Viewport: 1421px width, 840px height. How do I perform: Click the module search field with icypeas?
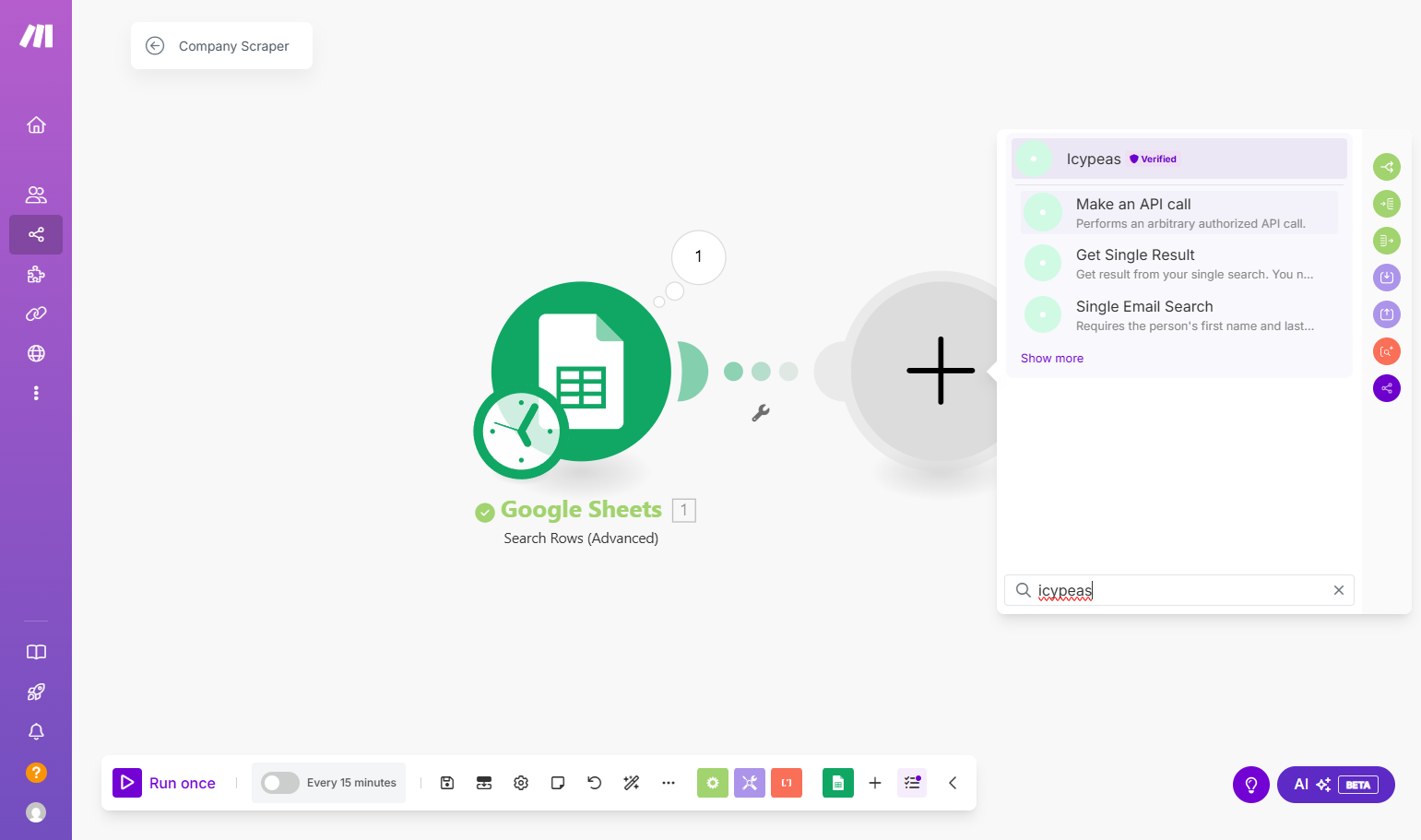pyautogui.click(x=1179, y=590)
